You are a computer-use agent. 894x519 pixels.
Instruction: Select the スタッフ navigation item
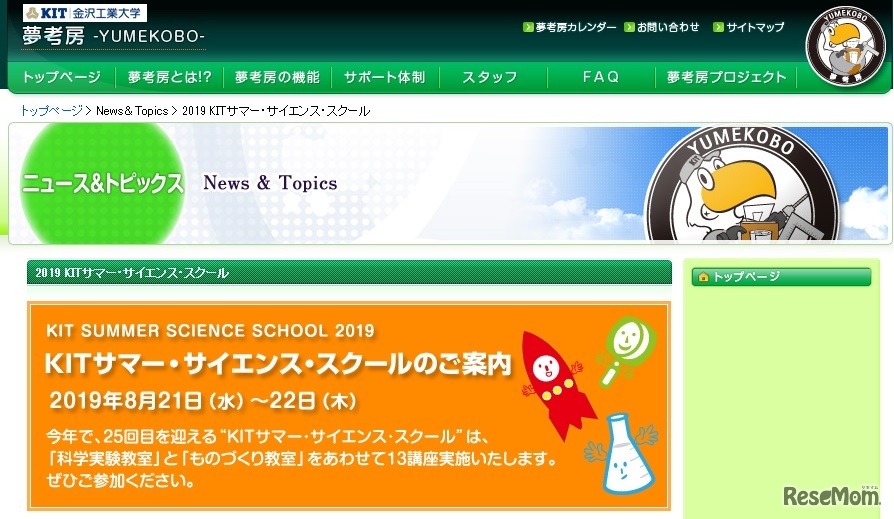[x=490, y=77]
